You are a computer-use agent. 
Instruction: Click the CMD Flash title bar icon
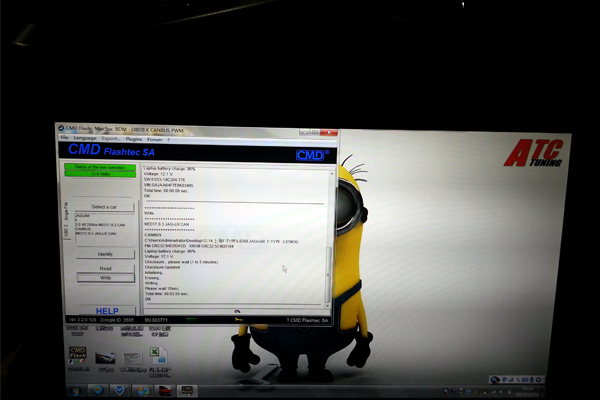pos(60,127)
